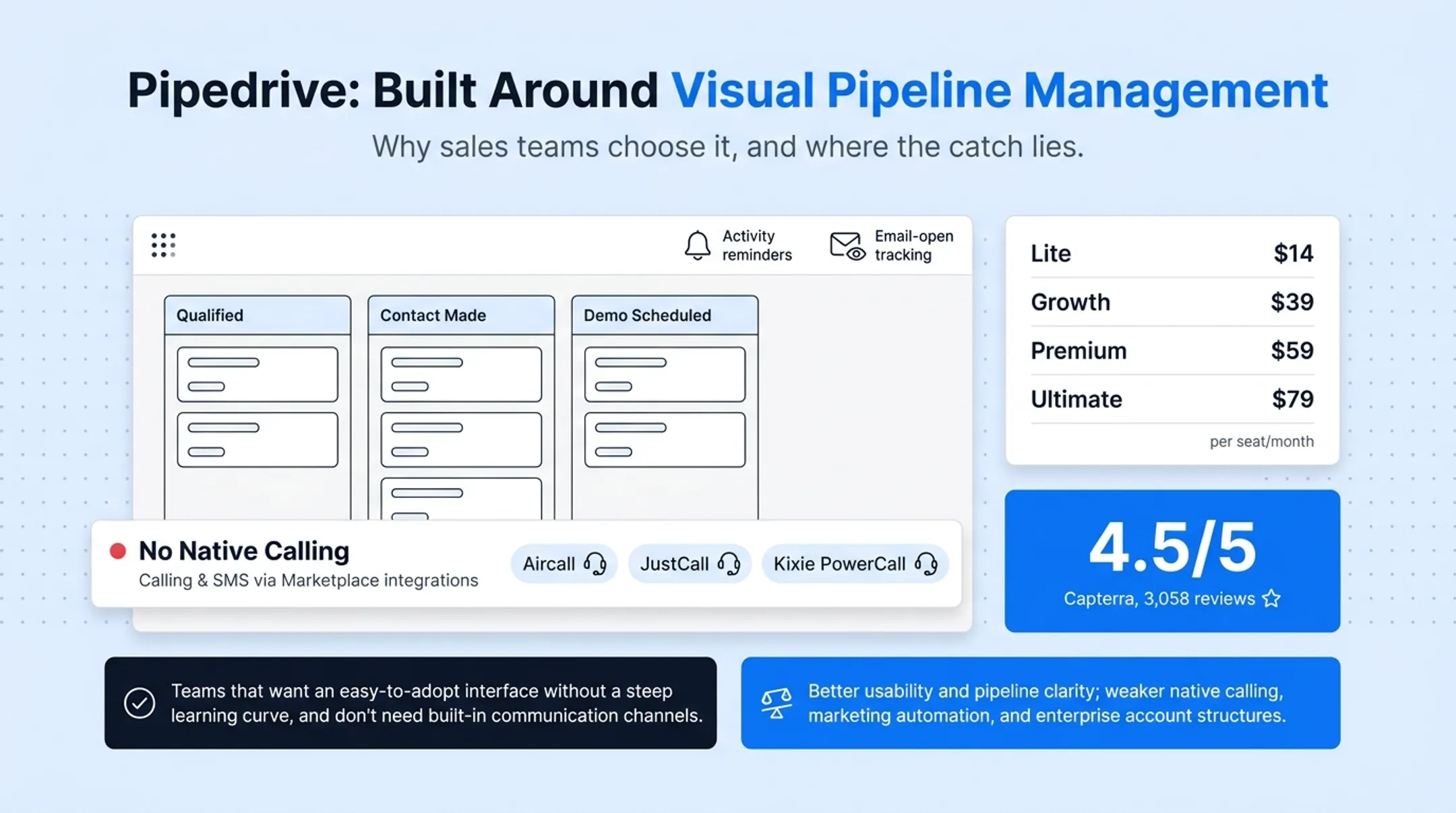Click the Premium plan name
Viewport: 1456px width, 813px height.
(1079, 351)
